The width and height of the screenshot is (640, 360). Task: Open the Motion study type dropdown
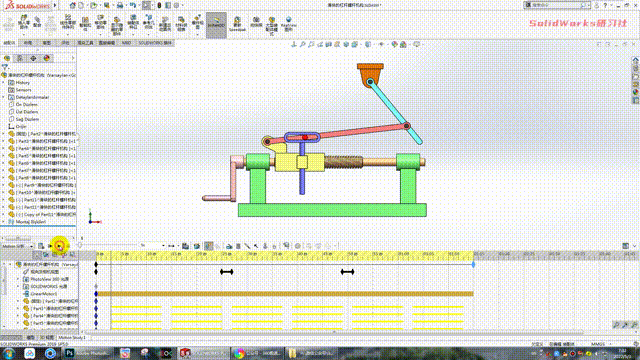pyautogui.click(x=18, y=246)
